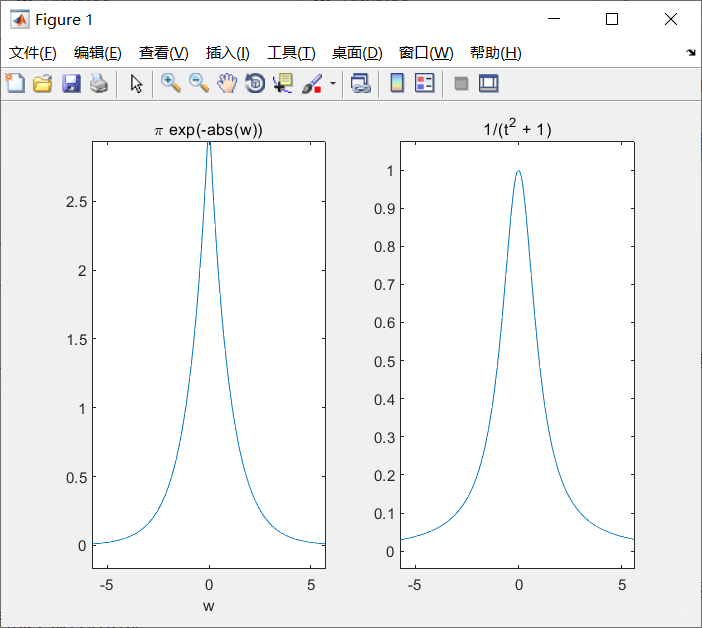This screenshot has height=628, width=702.
Task: Insert a colorbar using the toolbar icon
Action: [397, 83]
